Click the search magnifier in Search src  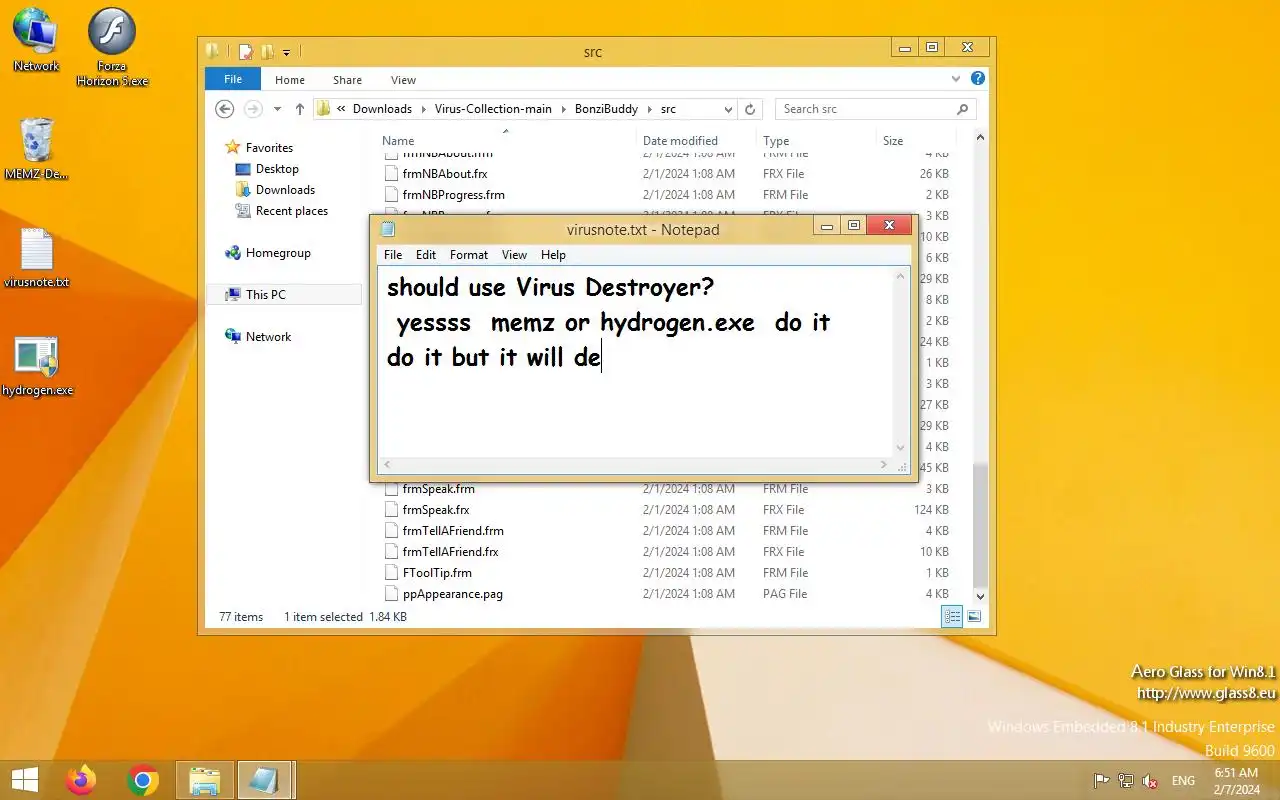(x=963, y=109)
